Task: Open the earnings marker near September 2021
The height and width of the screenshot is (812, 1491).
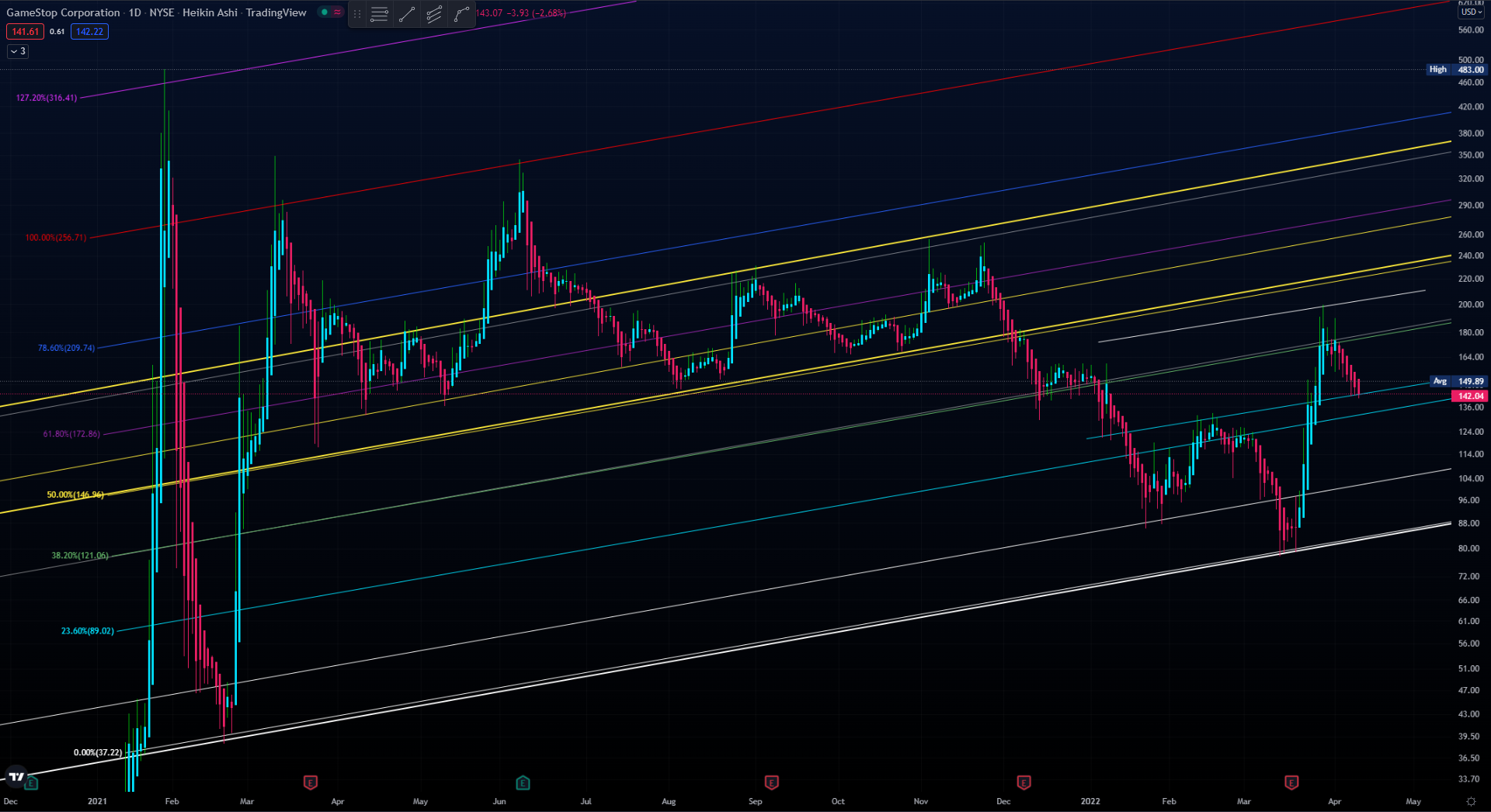Action: (772, 783)
